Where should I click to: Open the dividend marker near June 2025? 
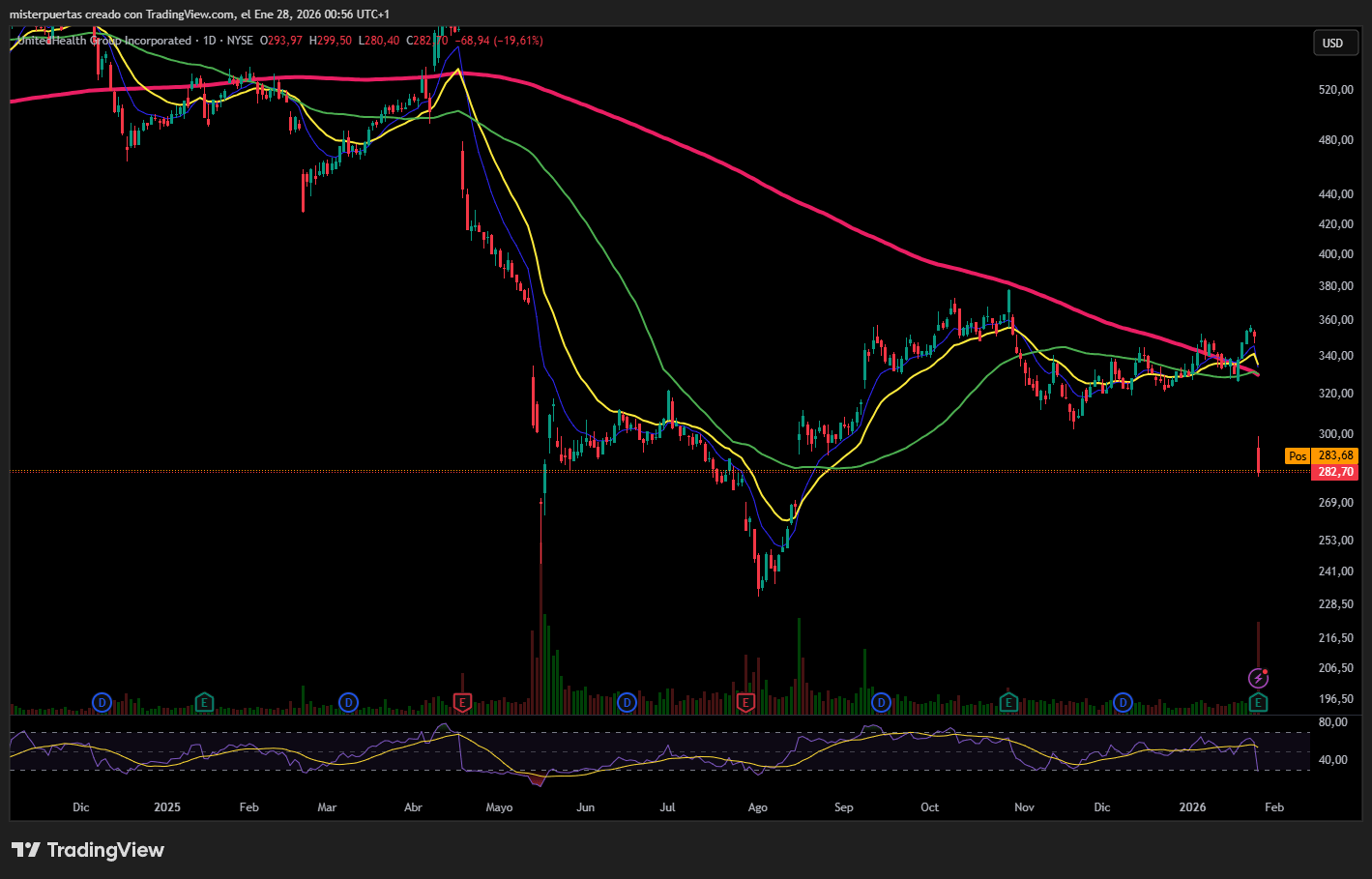[627, 703]
